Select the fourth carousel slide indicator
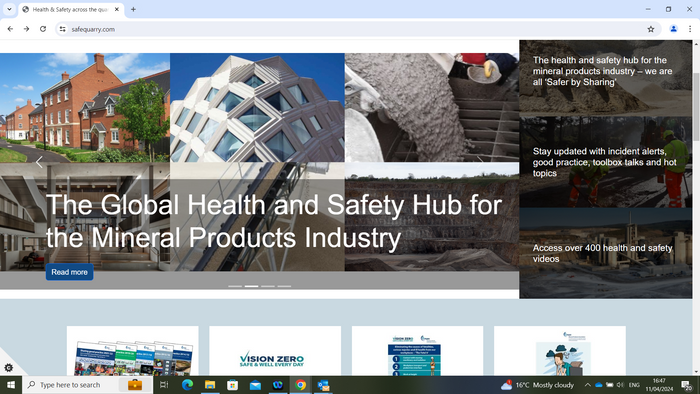 [284, 286]
